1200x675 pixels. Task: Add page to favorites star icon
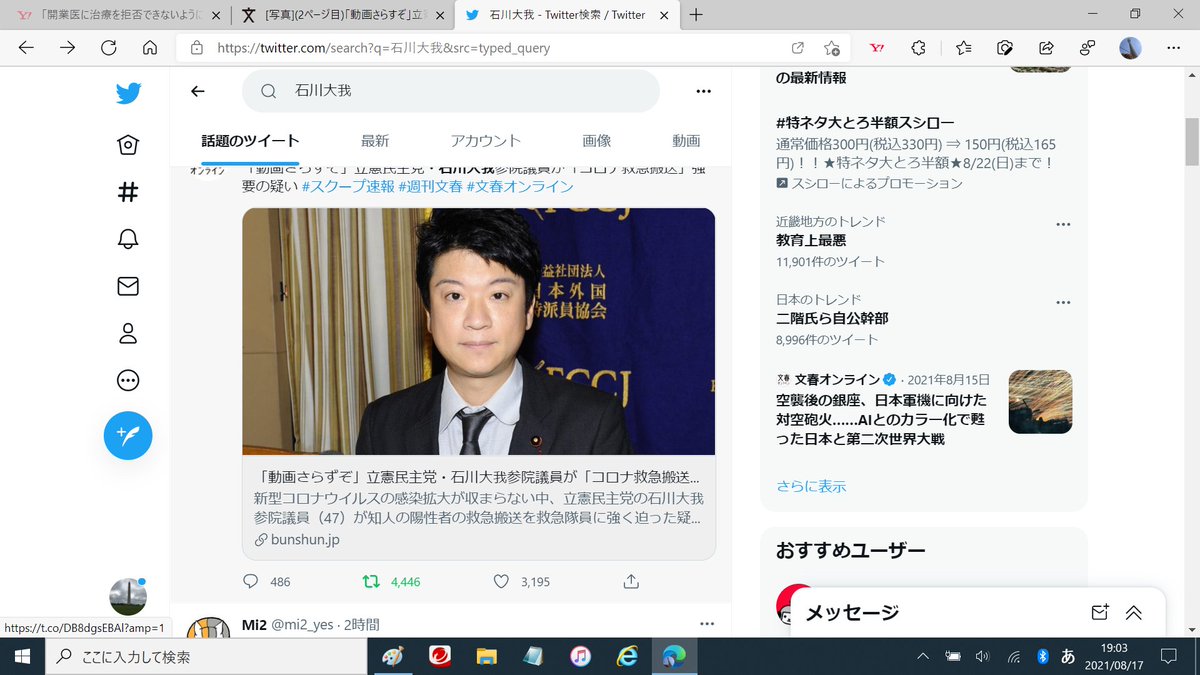[831, 48]
